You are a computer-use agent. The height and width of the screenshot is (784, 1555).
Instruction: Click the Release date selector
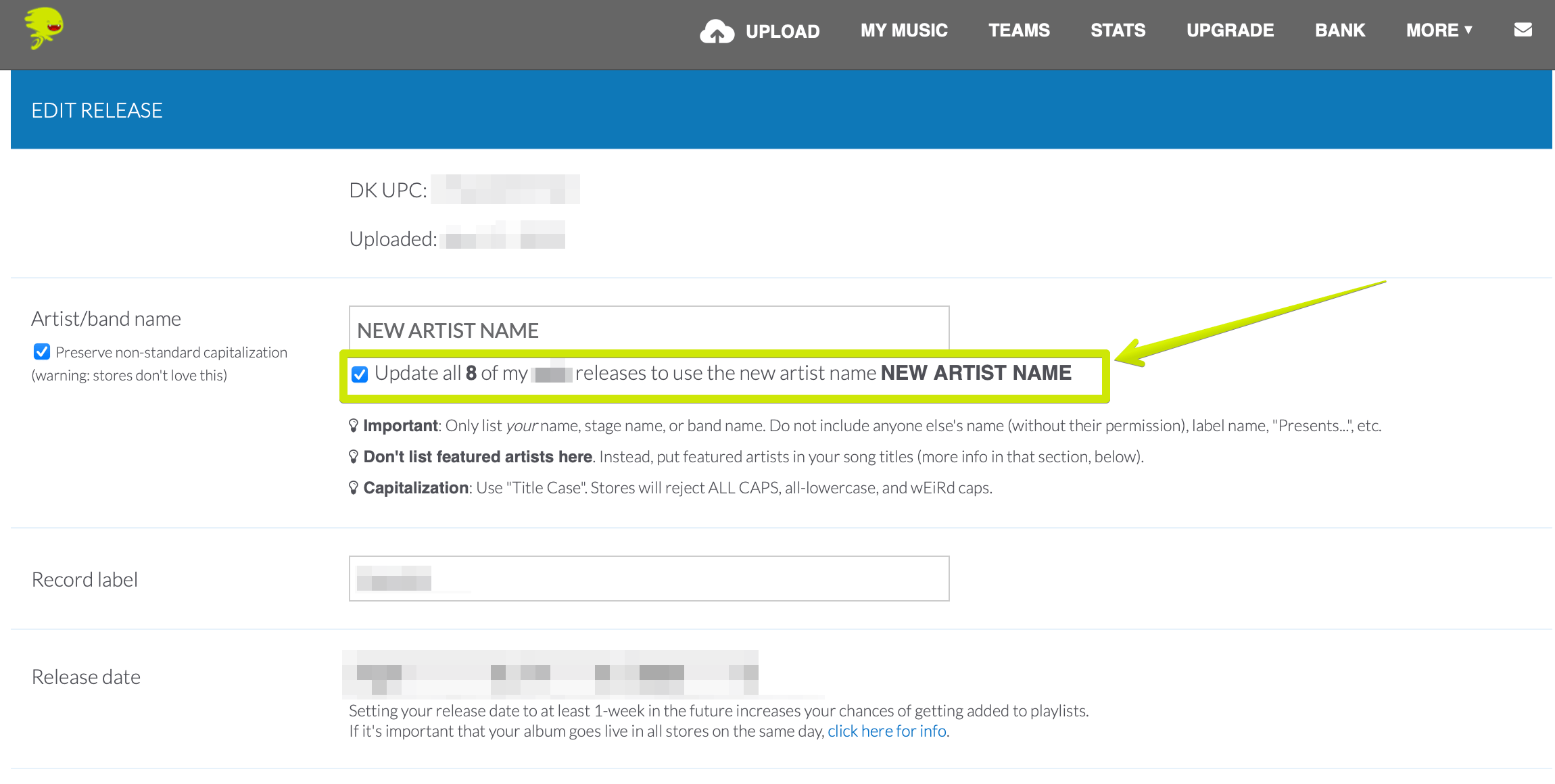tap(550, 673)
